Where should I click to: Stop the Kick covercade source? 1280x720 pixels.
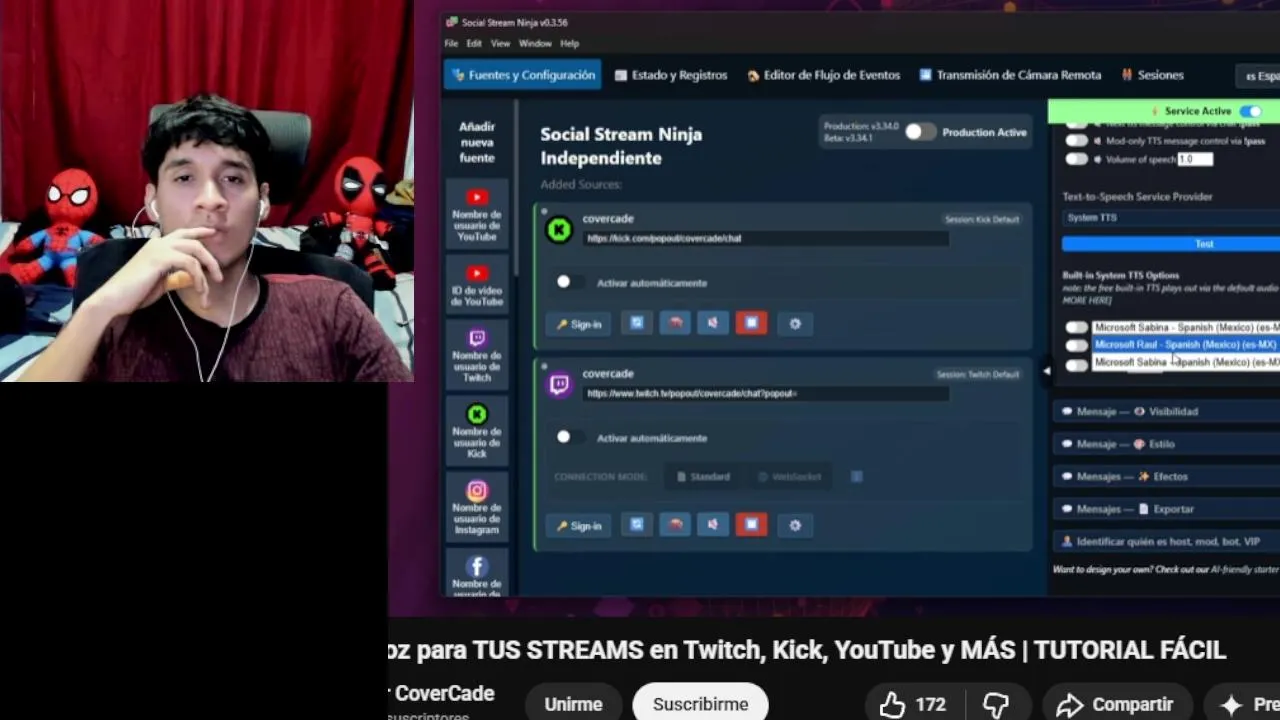point(751,323)
